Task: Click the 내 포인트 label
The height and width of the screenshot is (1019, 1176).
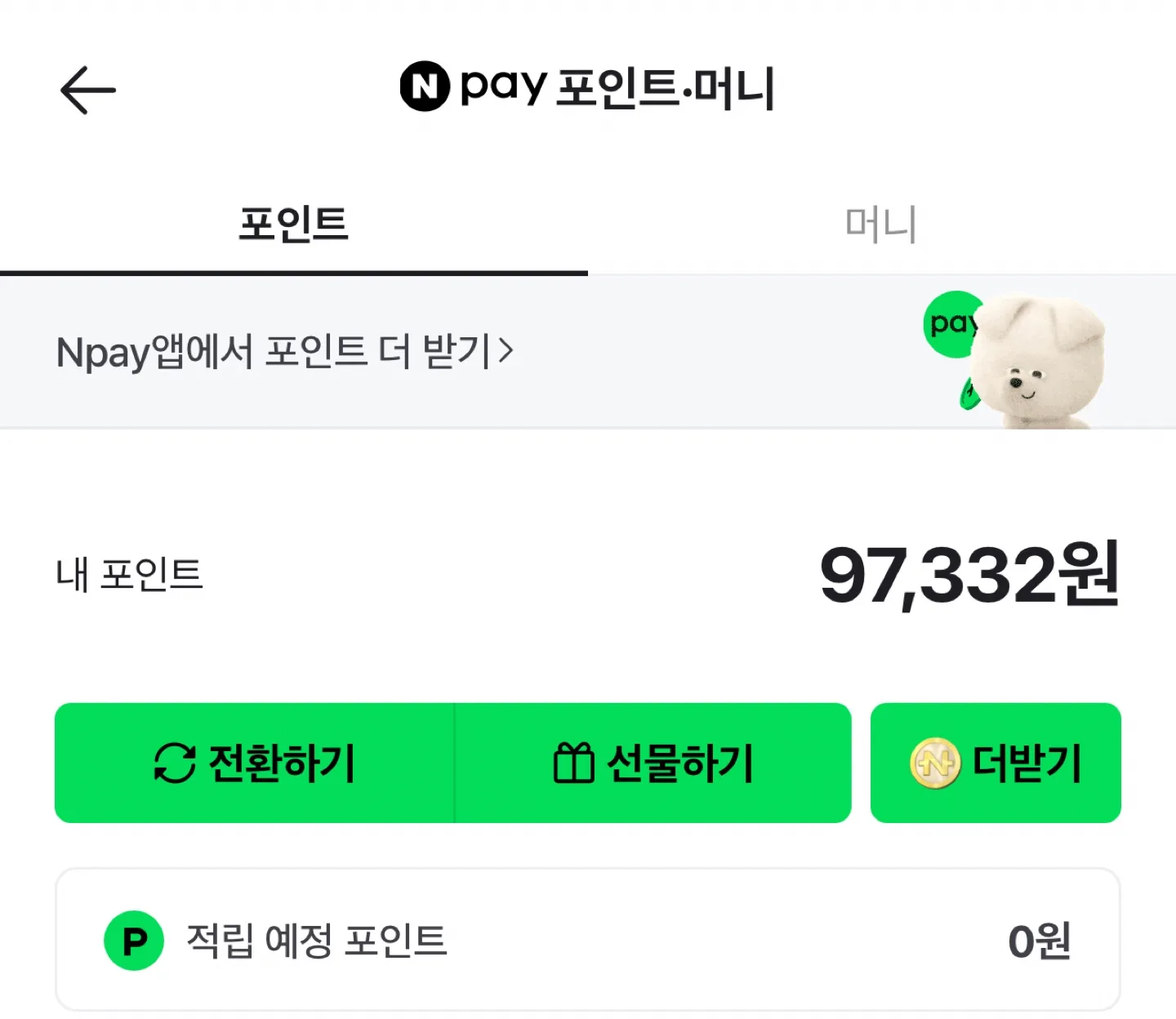Action: point(129,574)
